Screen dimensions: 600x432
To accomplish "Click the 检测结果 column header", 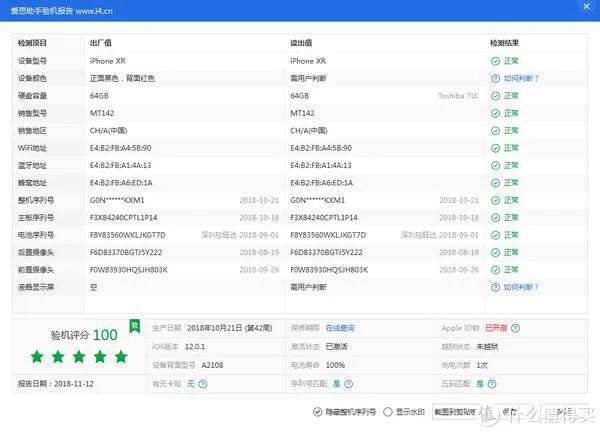I will pos(504,43).
